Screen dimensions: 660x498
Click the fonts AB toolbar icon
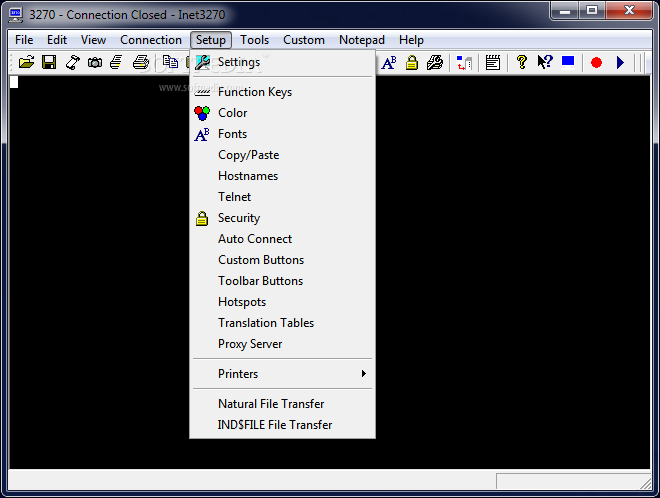tap(389, 63)
